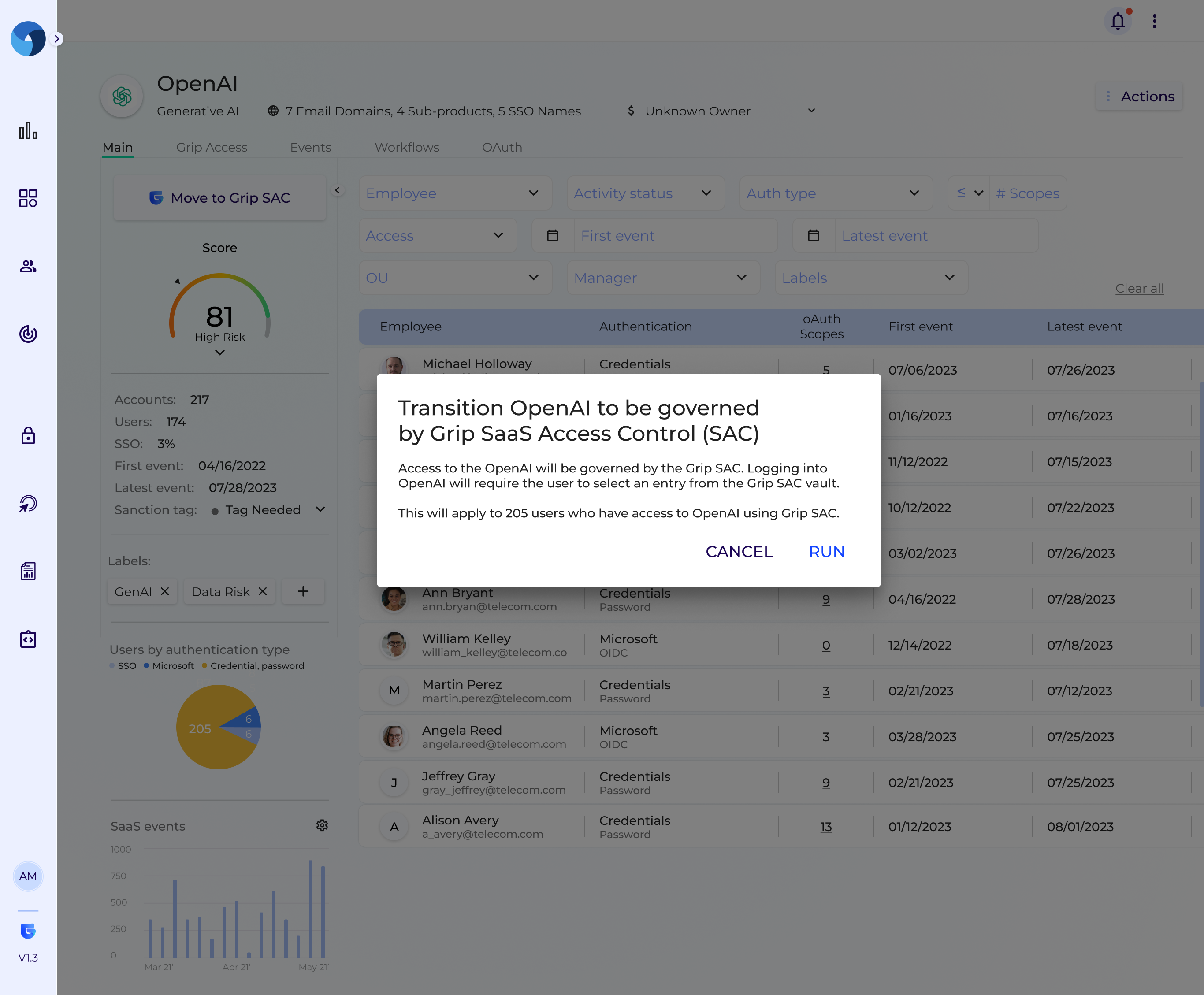Open the dashboard grid sidebar icon

[28, 198]
